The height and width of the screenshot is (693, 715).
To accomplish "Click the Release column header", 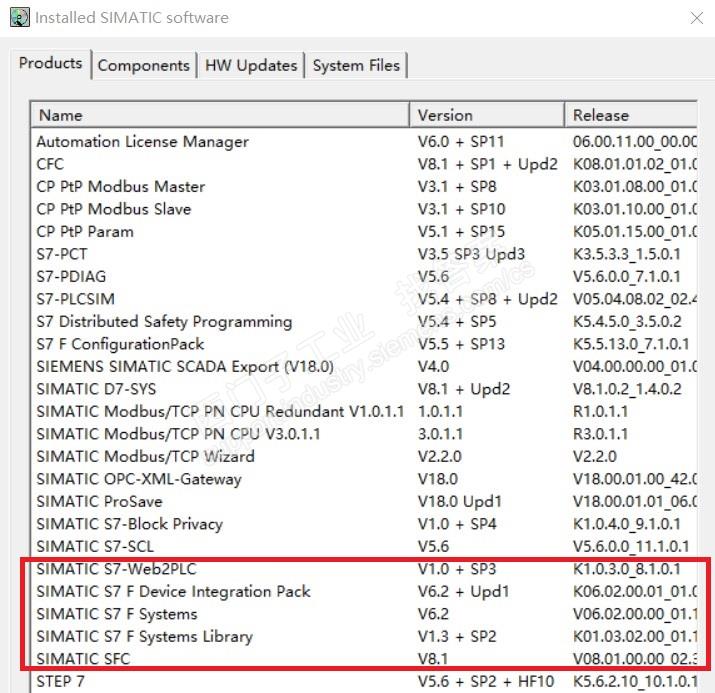I will pyautogui.click(x=630, y=115).
